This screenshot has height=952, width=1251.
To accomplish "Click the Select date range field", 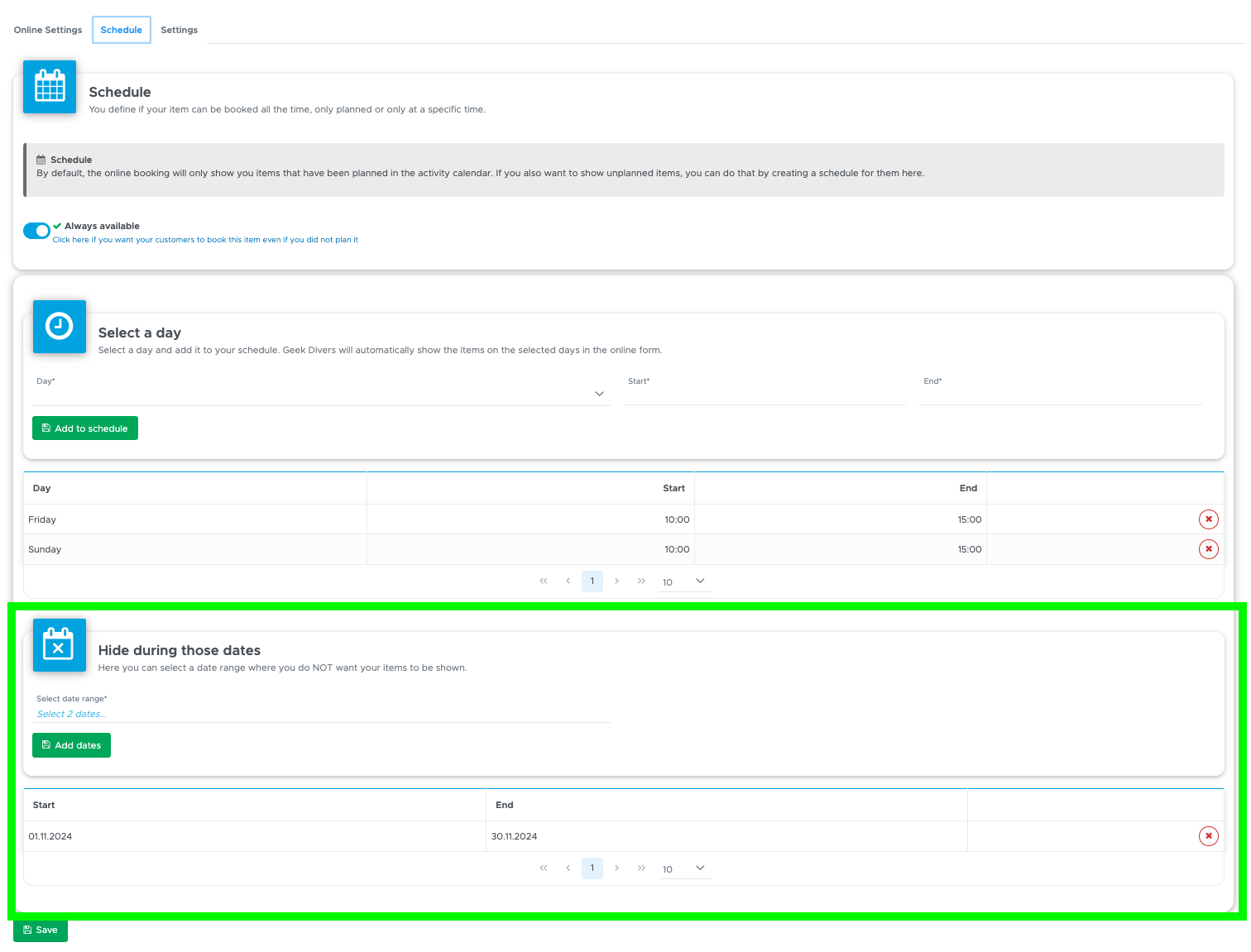I will [321, 714].
